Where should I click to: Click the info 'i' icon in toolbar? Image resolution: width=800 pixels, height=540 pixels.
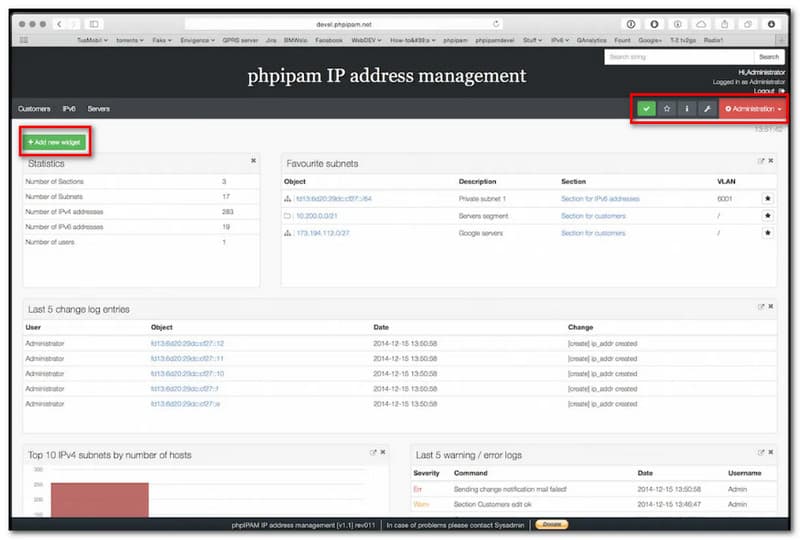point(686,108)
